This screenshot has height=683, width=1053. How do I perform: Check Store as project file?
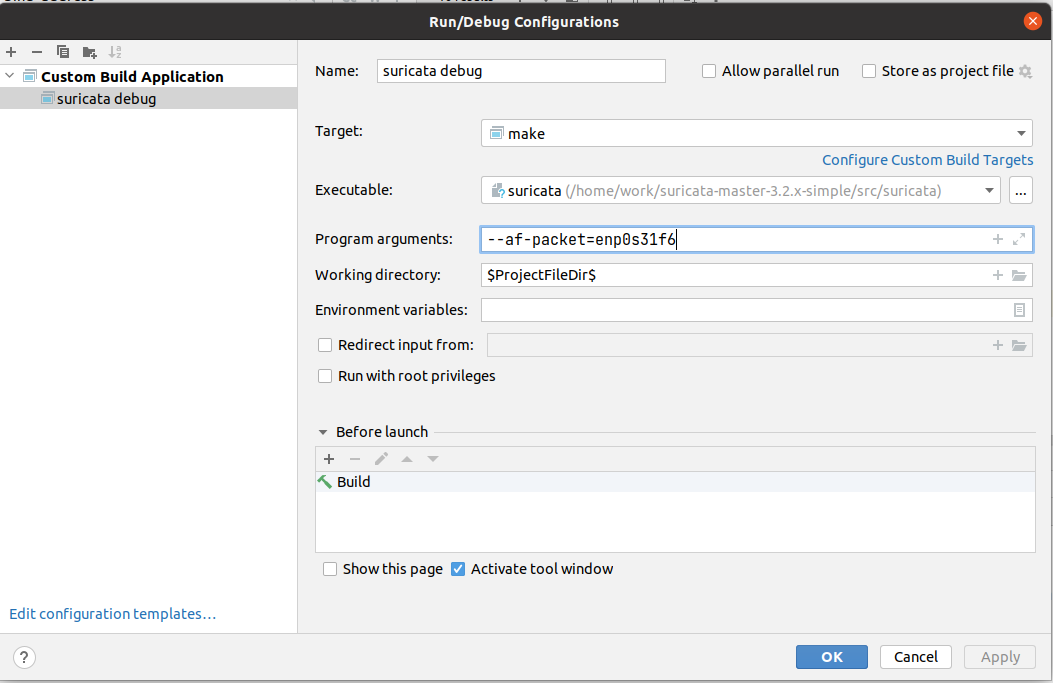click(869, 71)
